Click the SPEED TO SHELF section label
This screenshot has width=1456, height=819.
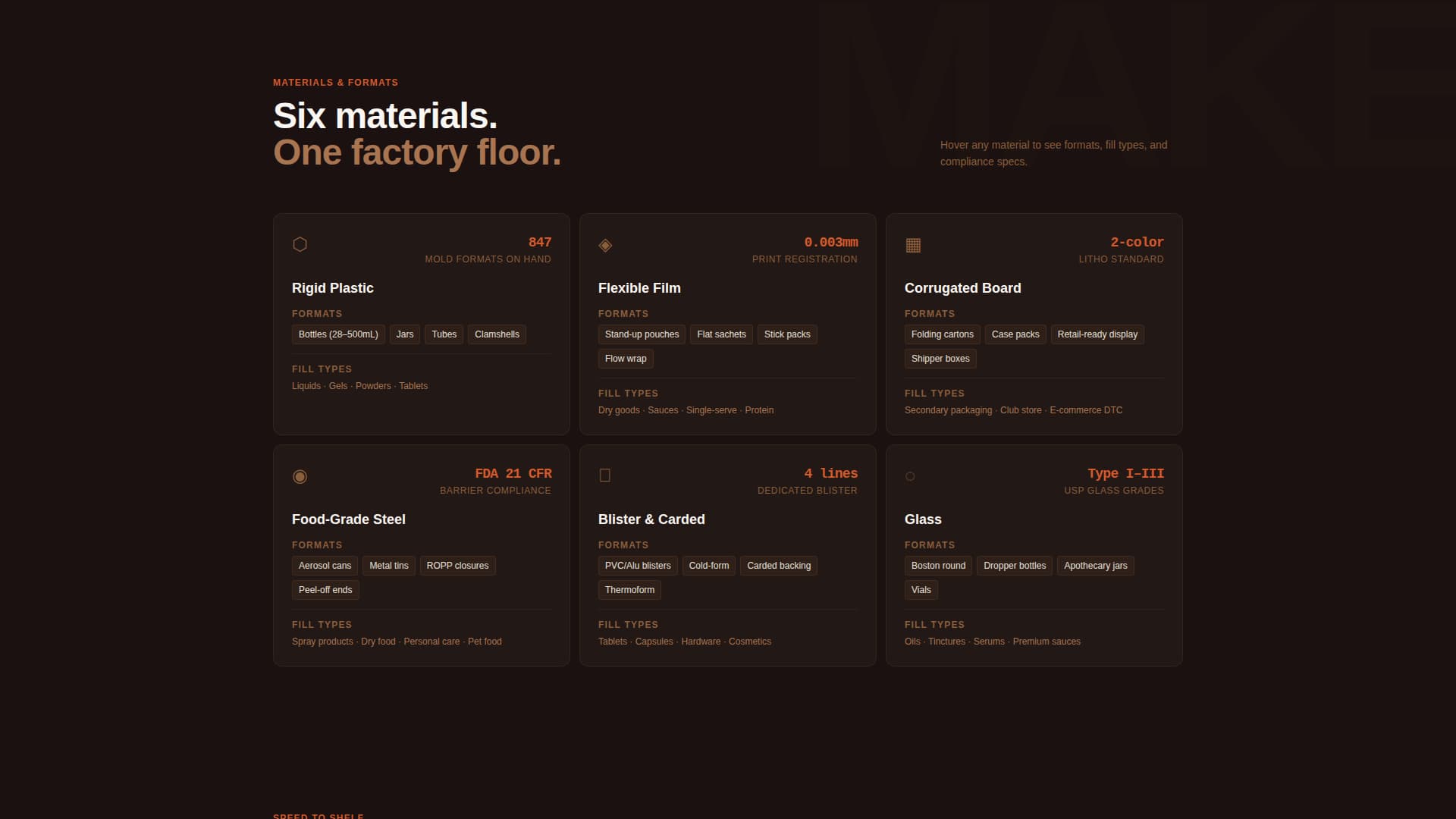point(318,815)
